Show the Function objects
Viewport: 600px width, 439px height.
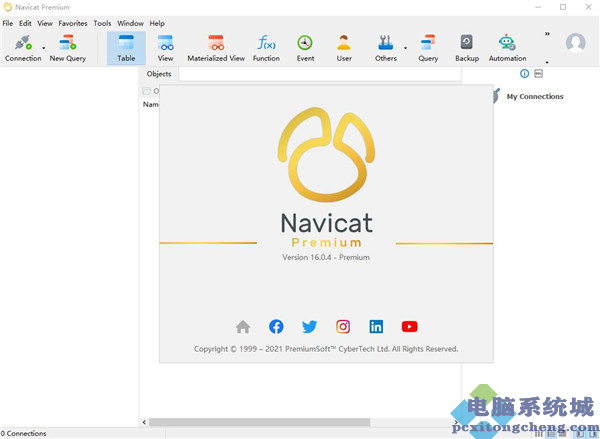click(266, 48)
